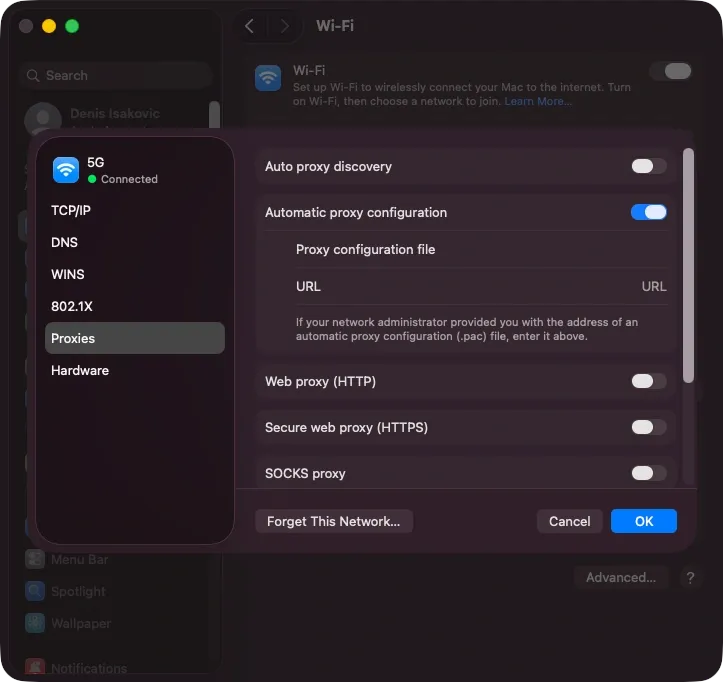Click the Connected status text

(x=129, y=179)
